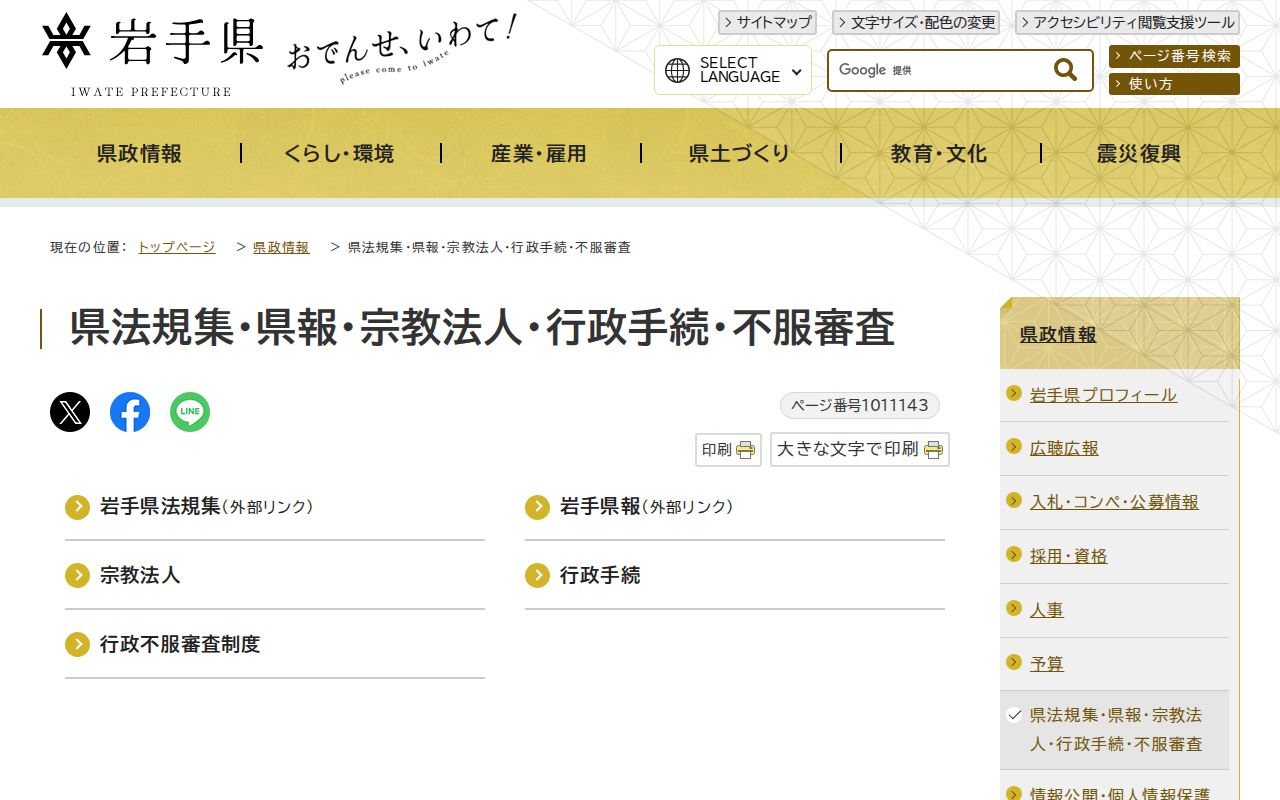
Task: Open 岩手県報 external link
Action: point(647,507)
